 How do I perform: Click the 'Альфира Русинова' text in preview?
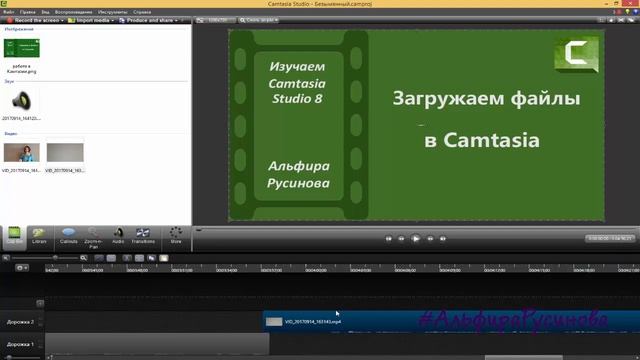(298, 175)
